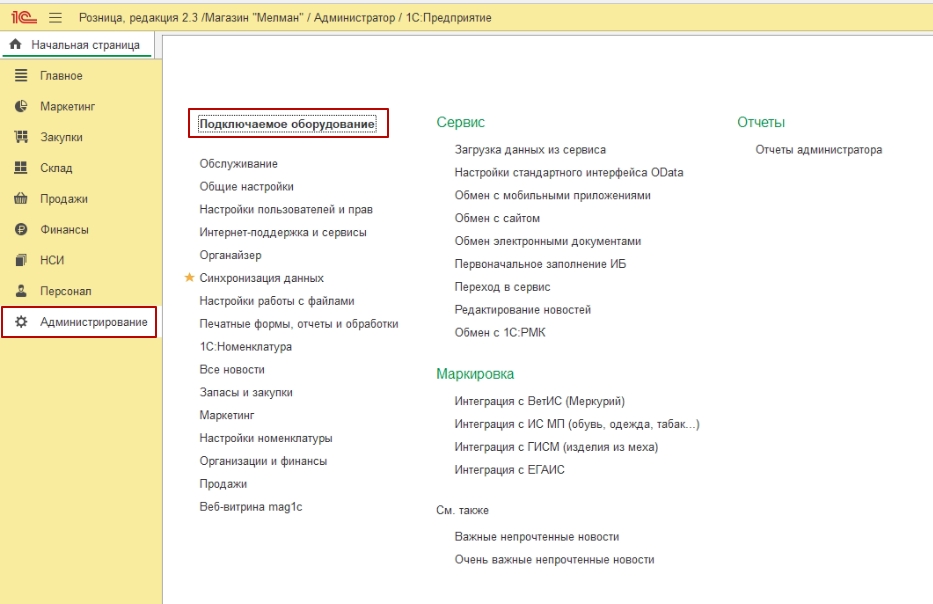Open the НСИ section
The width and height of the screenshot is (933, 604).
(x=52, y=261)
